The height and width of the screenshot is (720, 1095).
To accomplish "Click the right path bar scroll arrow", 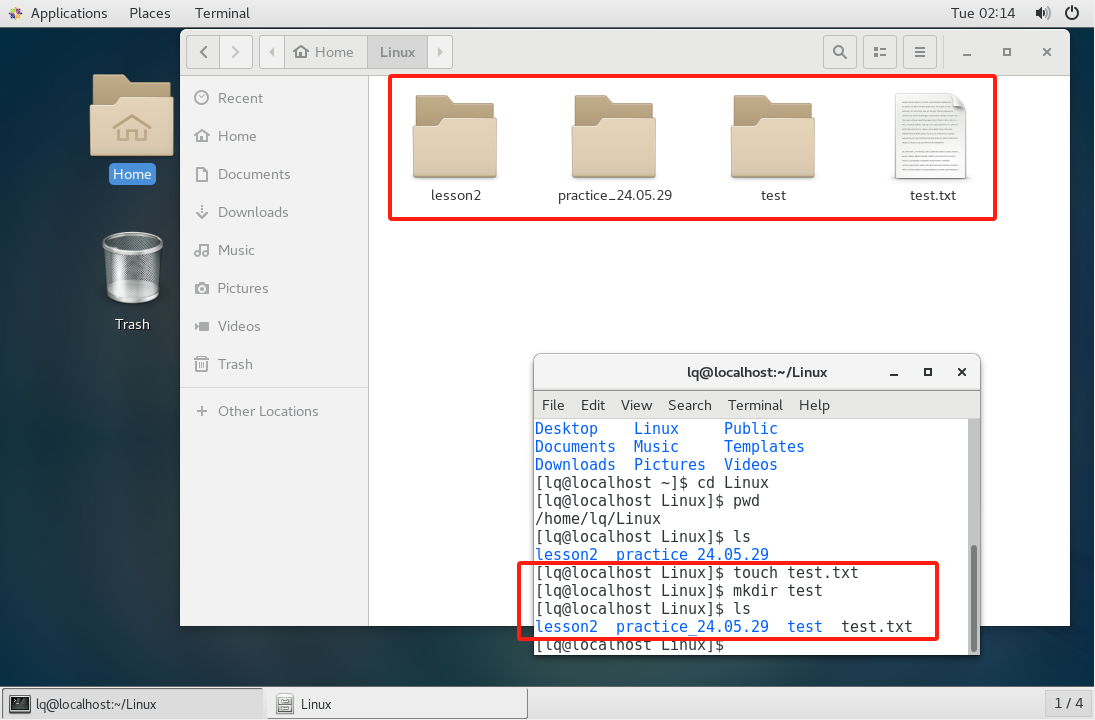I will click(x=440, y=52).
